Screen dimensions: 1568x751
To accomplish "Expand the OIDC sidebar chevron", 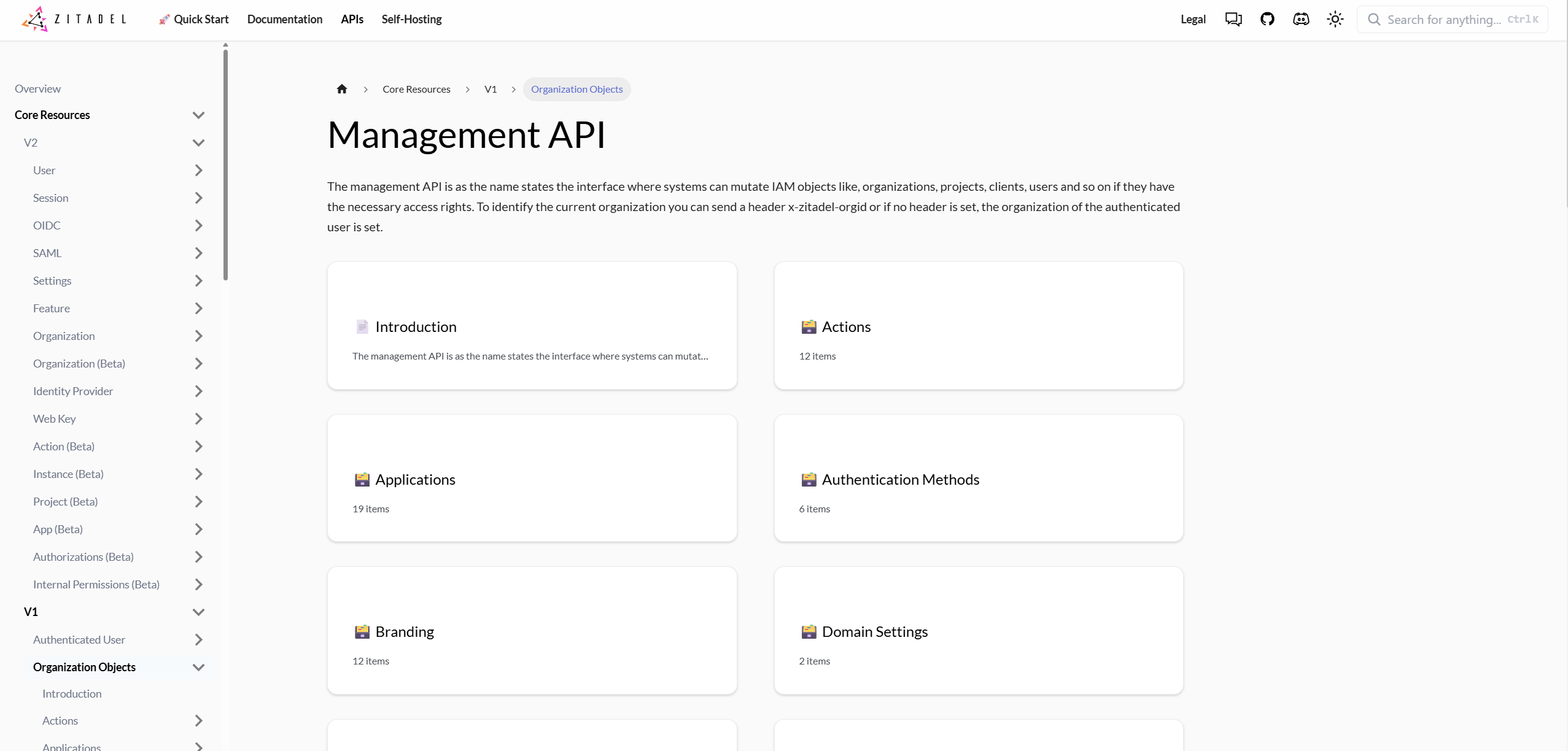I will 198,225.
